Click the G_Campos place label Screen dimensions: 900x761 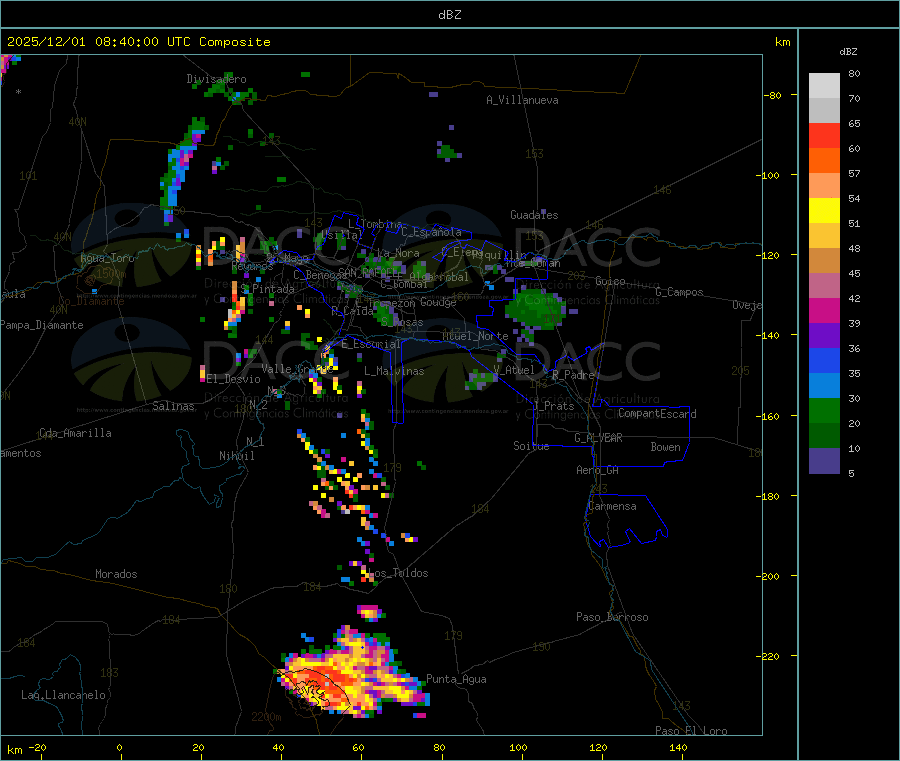pyautogui.click(x=679, y=292)
